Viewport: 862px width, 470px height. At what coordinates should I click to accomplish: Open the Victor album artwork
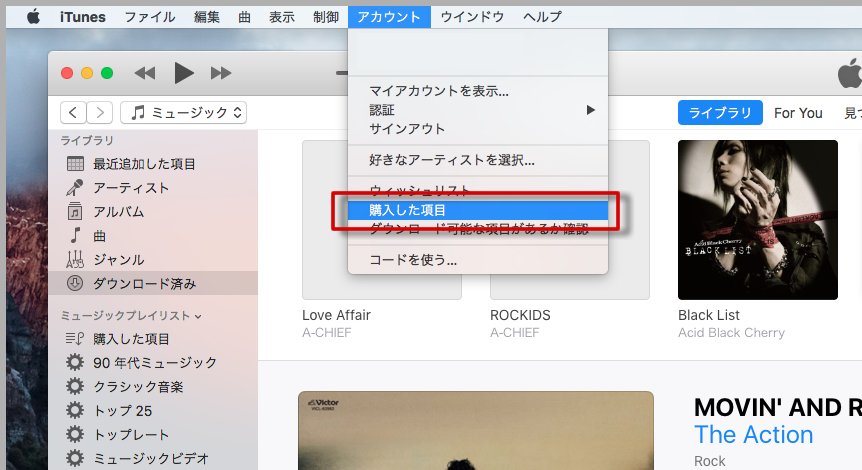click(476, 430)
